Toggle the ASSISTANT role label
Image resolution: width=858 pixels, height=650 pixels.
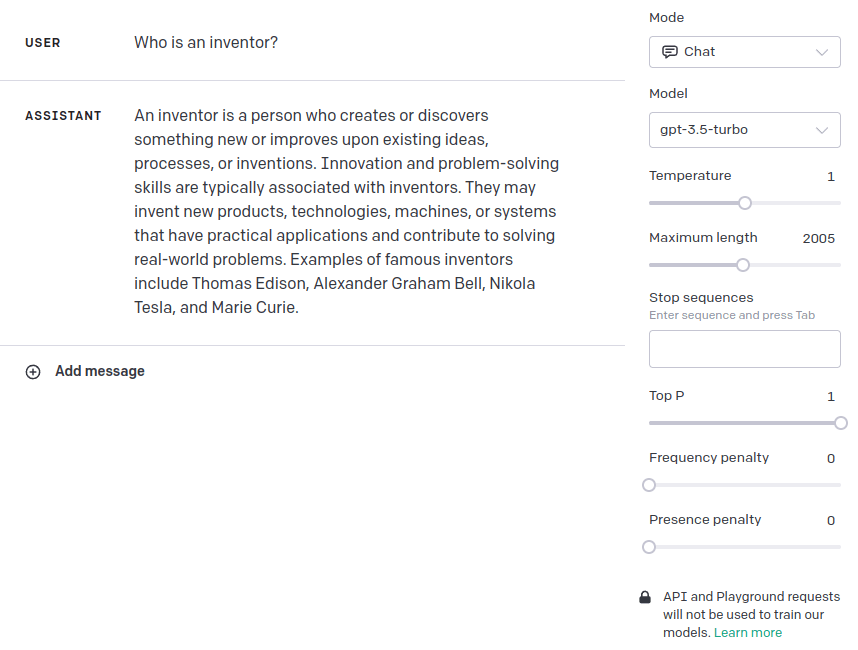click(63, 116)
